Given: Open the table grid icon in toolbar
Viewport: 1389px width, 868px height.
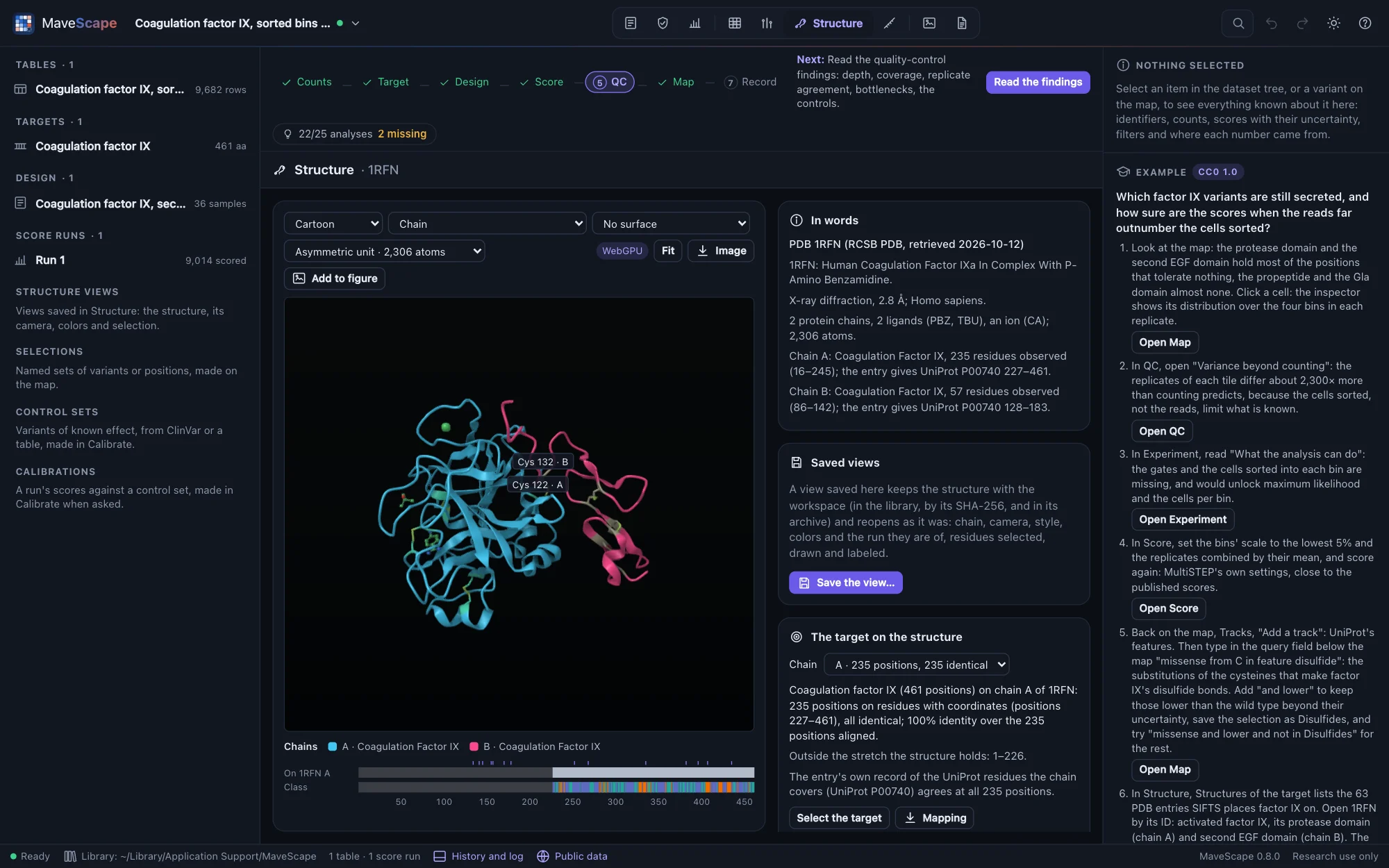Looking at the screenshot, I should 735,23.
